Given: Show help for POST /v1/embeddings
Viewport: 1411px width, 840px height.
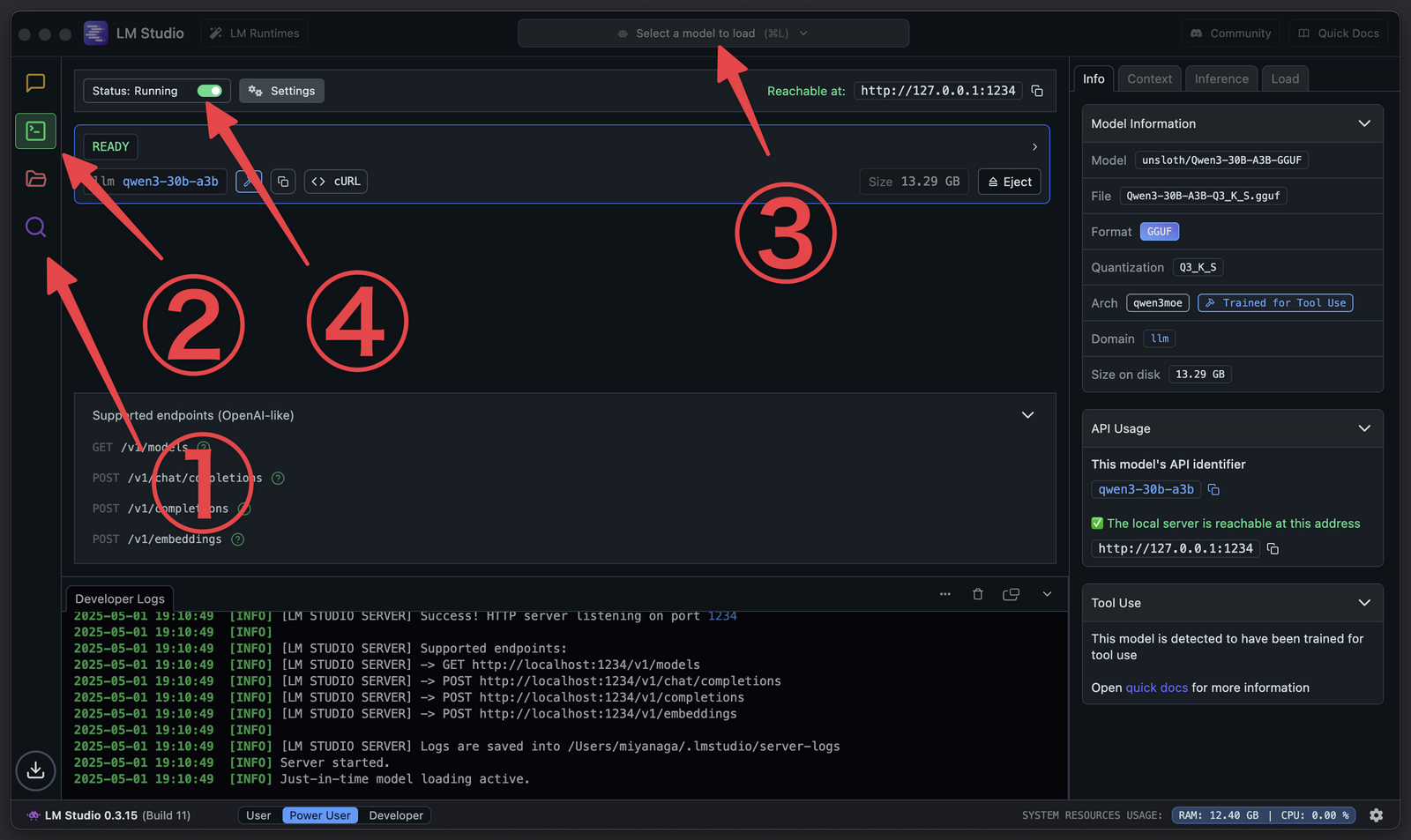Looking at the screenshot, I should pos(237,539).
